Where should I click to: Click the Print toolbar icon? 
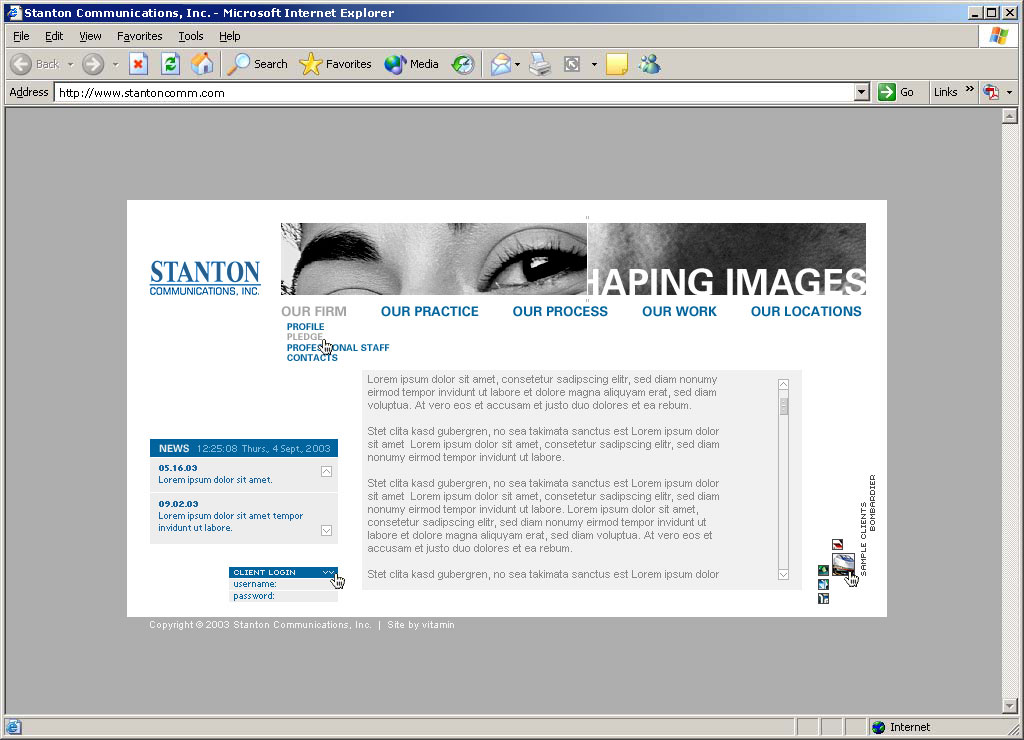tap(540, 64)
